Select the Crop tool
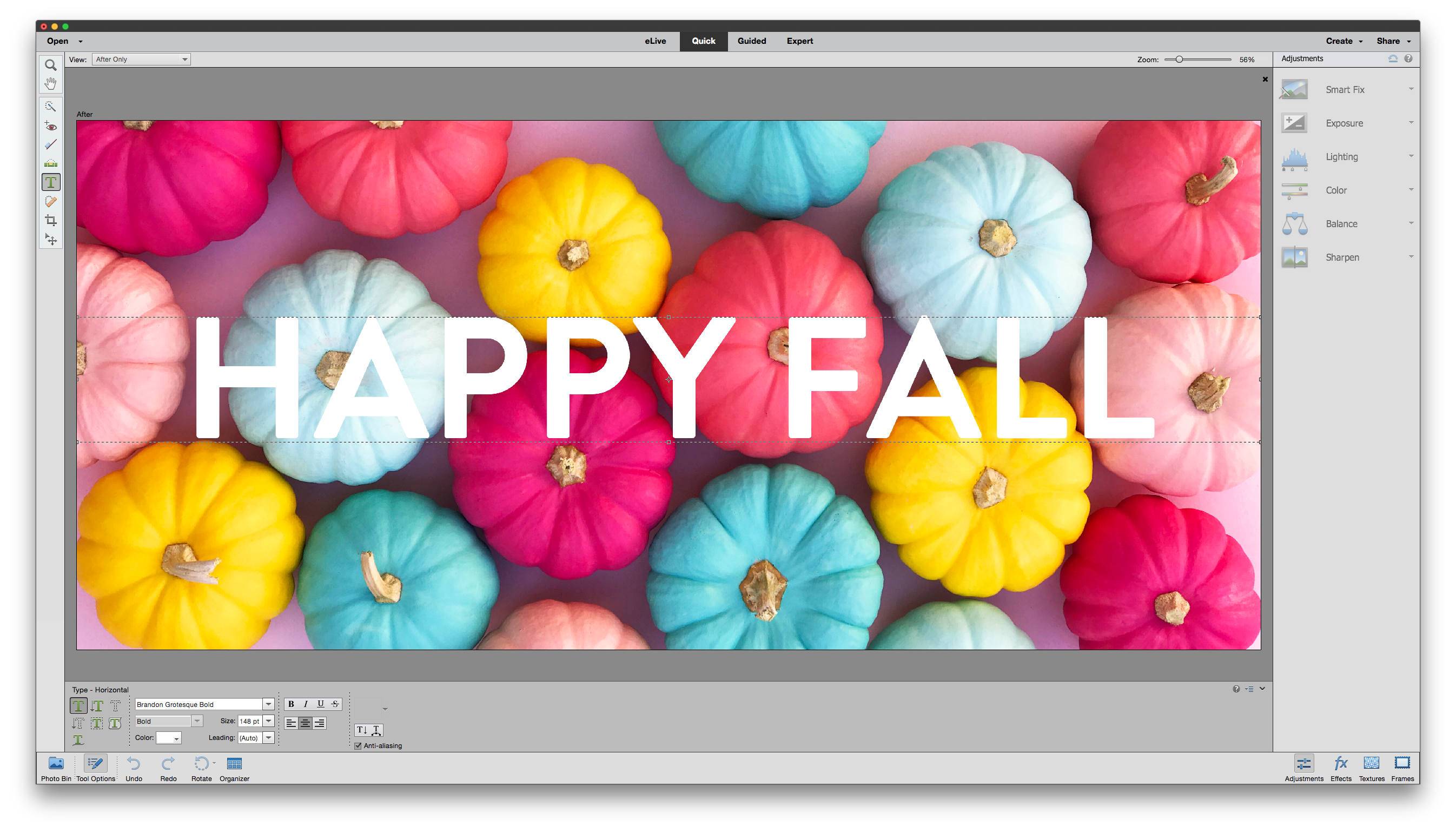The width and height of the screenshot is (1456, 833). coord(50,221)
